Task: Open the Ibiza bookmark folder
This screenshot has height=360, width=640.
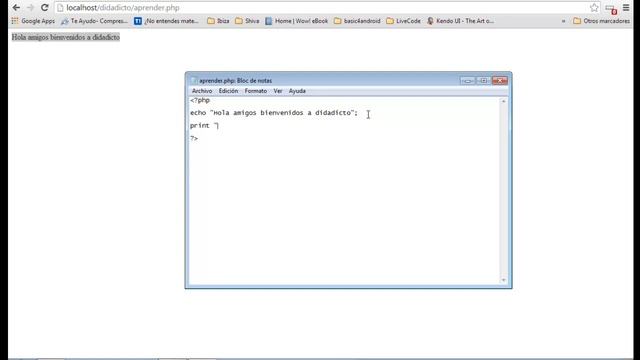Action: [218, 21]
